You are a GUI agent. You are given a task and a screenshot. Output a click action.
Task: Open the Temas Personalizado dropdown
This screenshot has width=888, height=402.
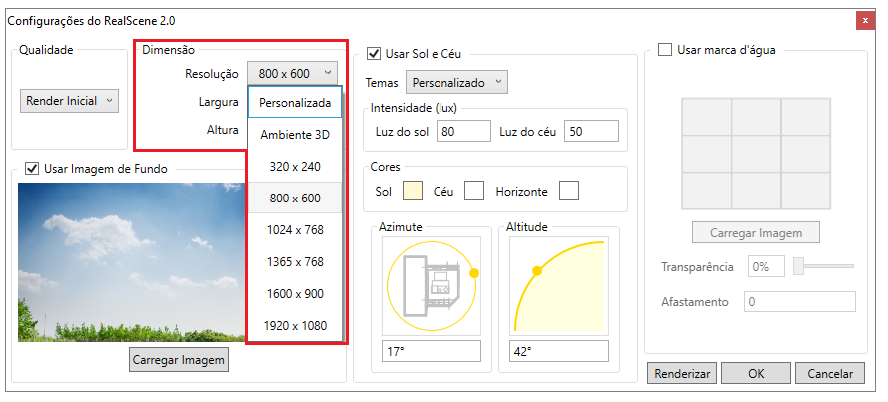pyautogui.click(x=456, y=82)
